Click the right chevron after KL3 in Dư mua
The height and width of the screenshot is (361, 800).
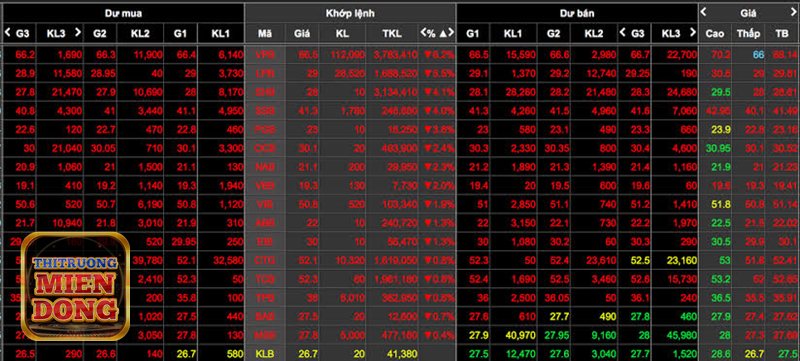click(x=78, y=33)
